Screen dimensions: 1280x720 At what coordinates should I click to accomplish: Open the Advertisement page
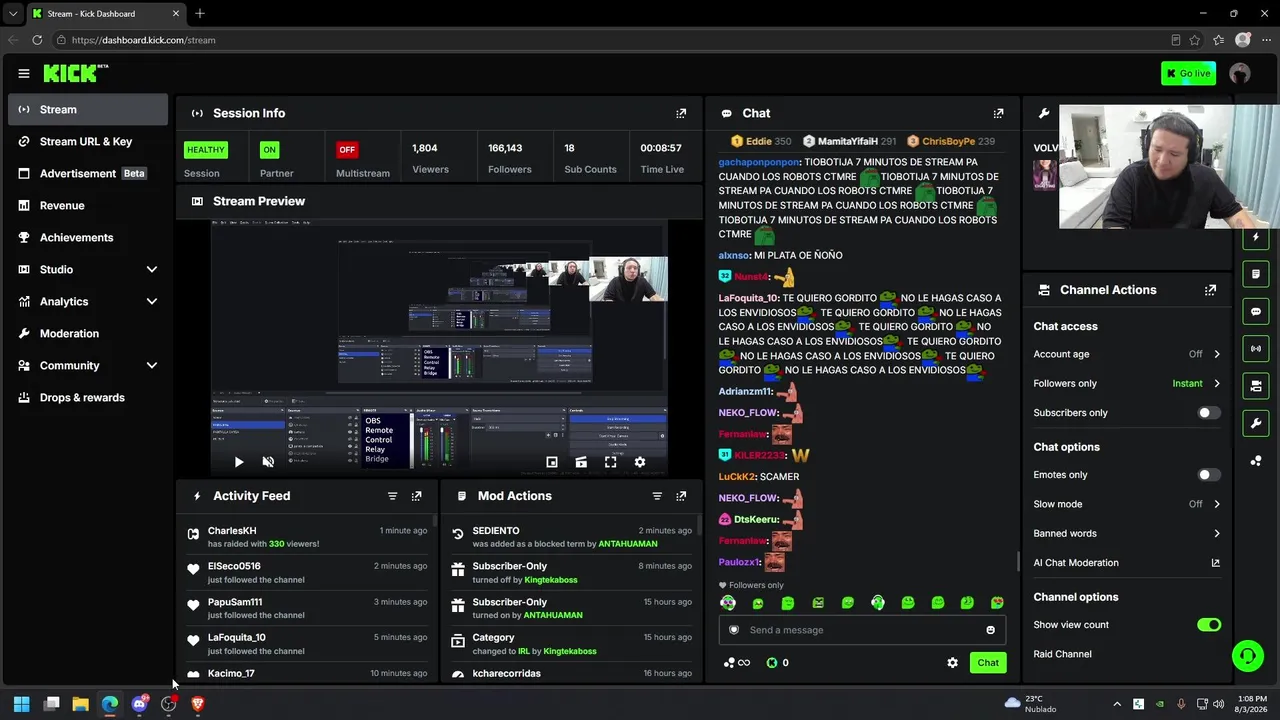88,173
